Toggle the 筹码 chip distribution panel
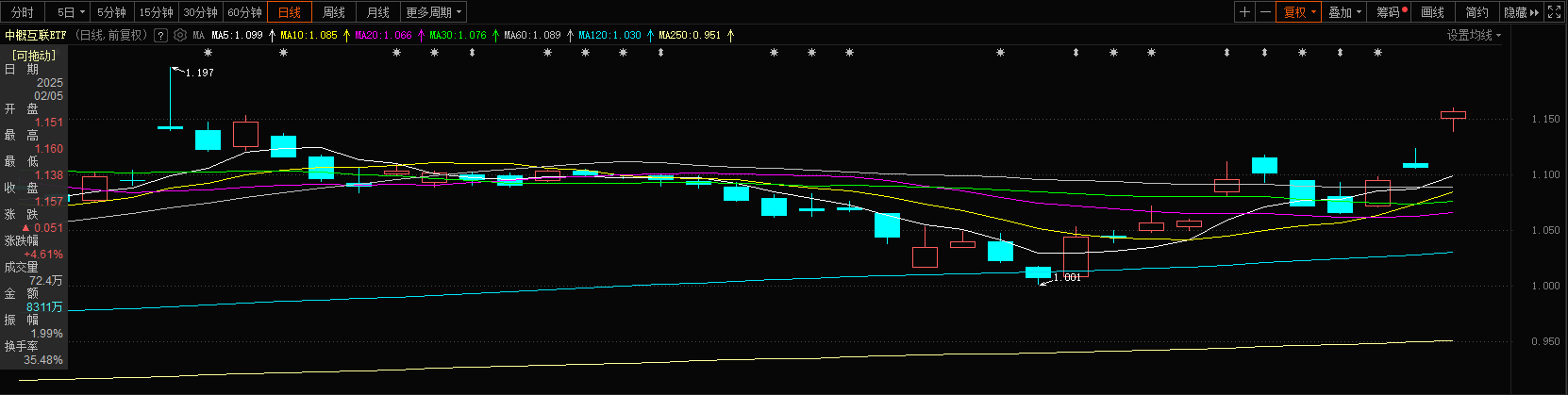Screen dimensions: 1568x395 pos(1390,12)
